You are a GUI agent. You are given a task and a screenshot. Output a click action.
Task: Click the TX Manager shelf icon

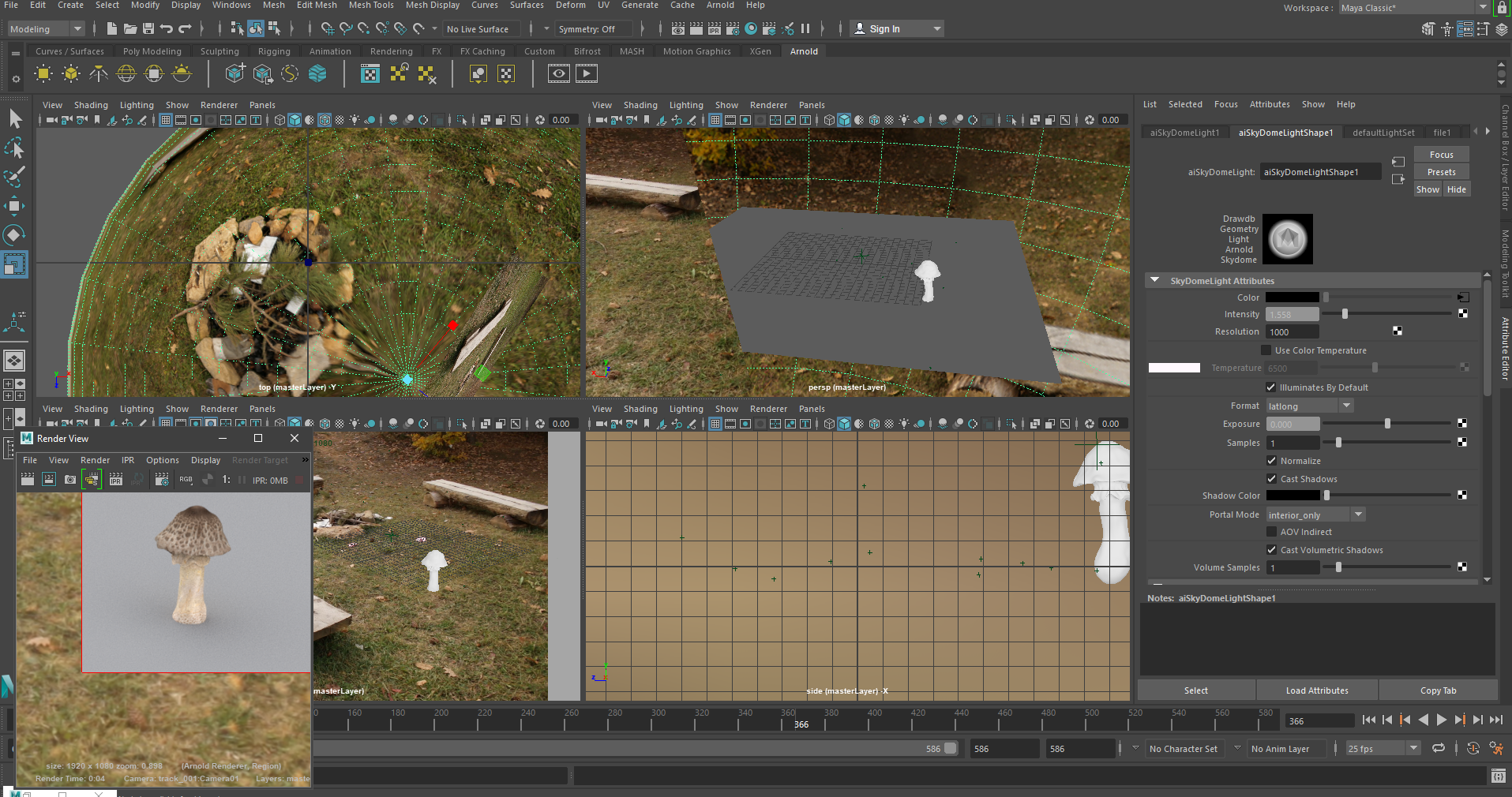point(370,74)
